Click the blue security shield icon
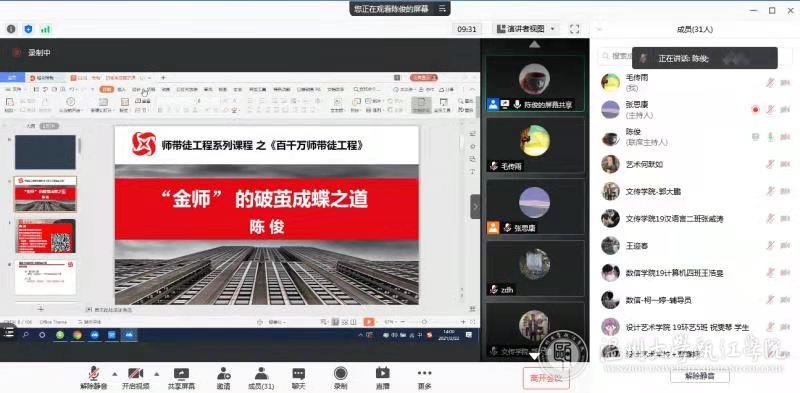 coord(28,29)
